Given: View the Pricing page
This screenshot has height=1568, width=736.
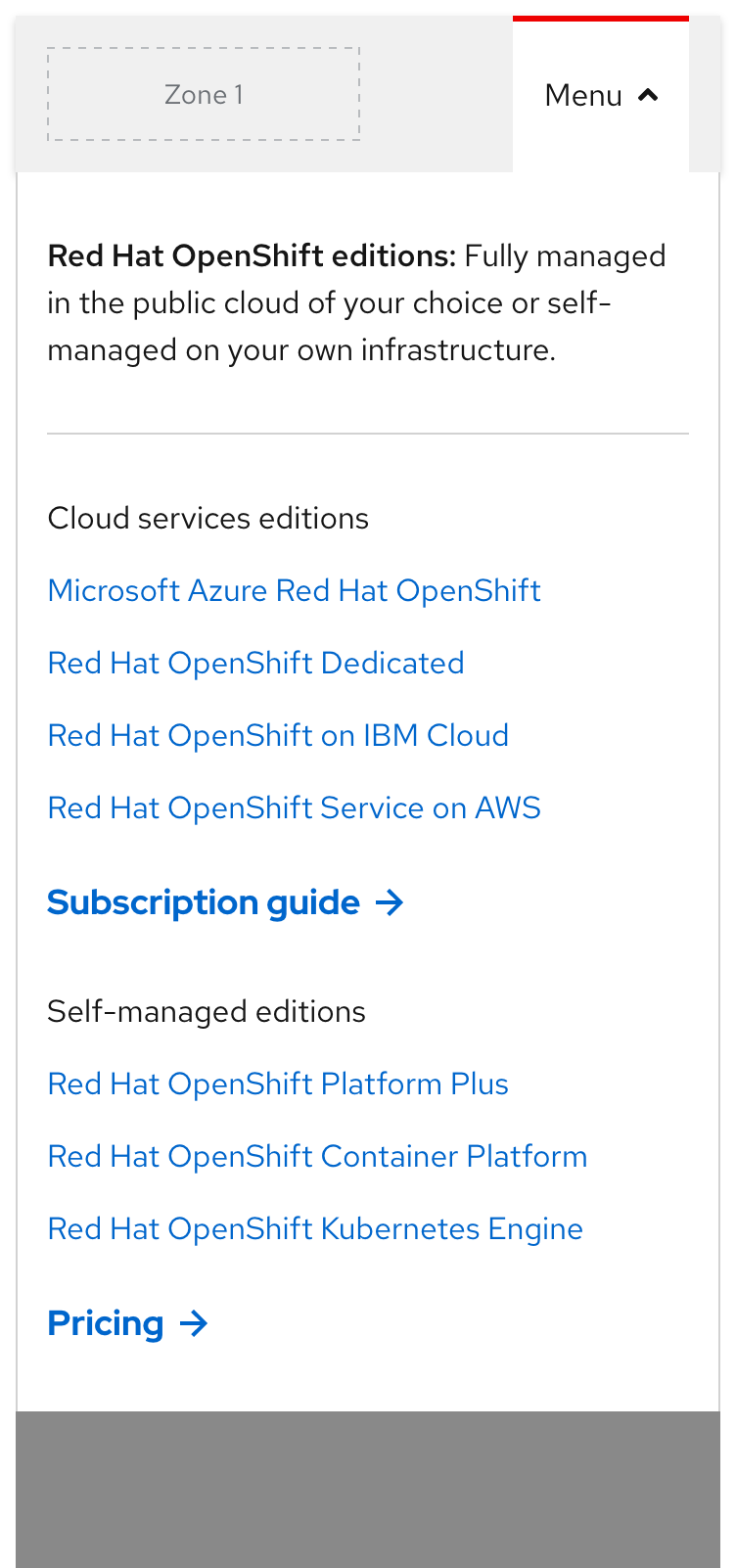Looking at the screenshot, I should 108,1323.
